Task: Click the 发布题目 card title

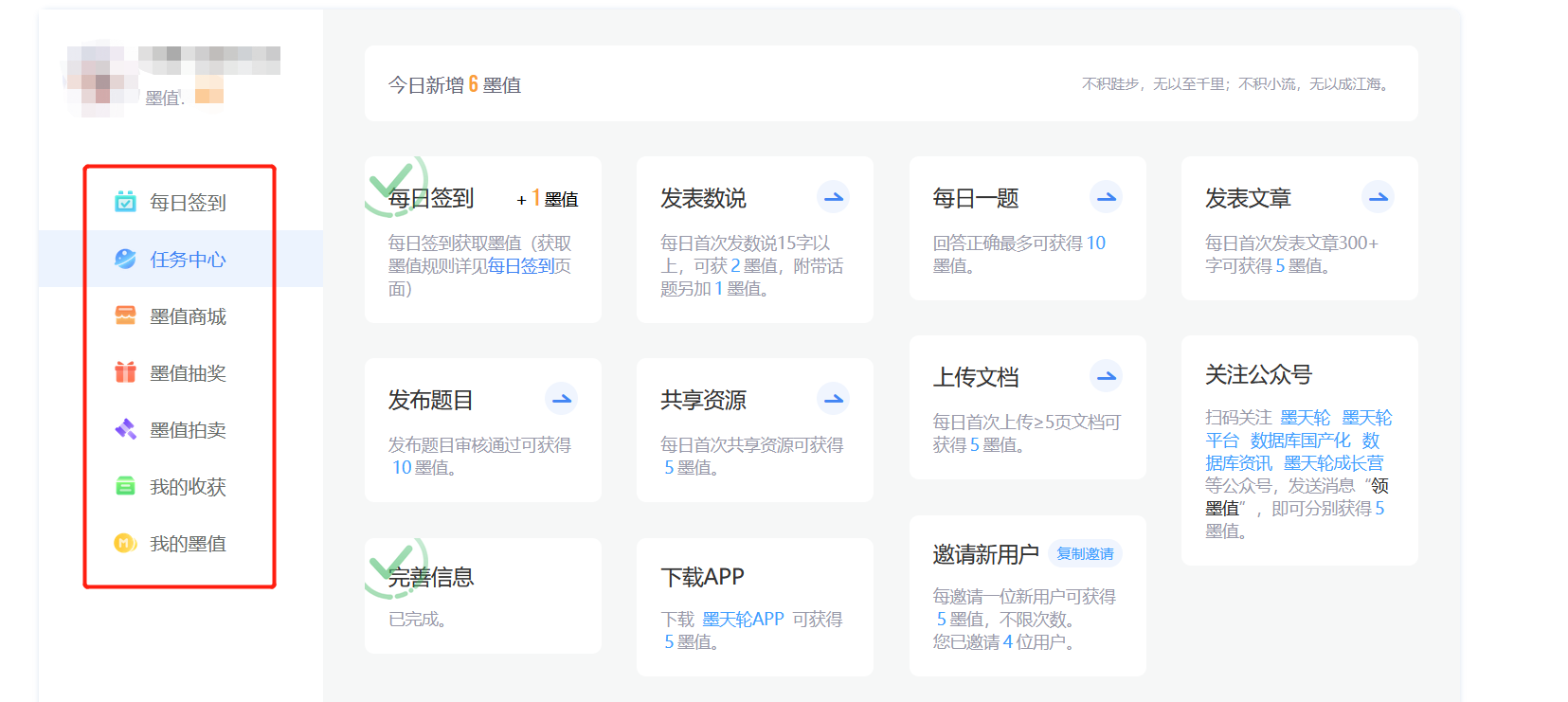Action: click(431, 400)
